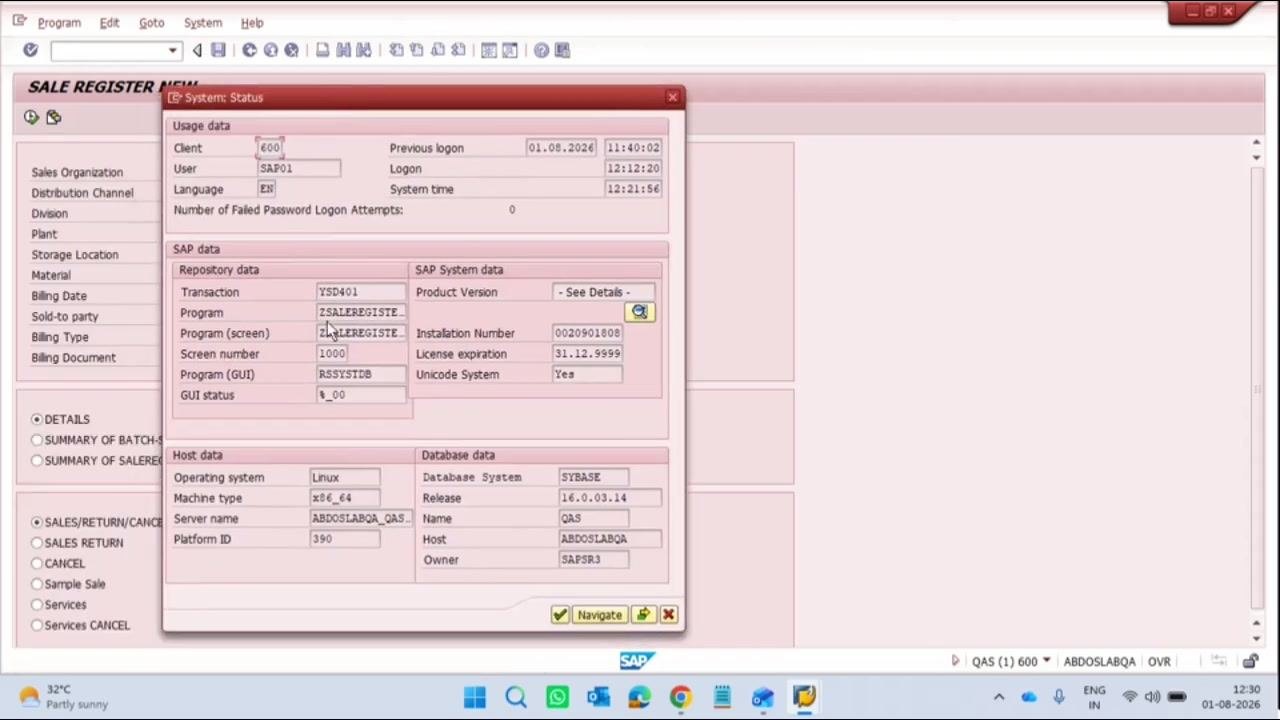Select the Services CANCEL radio button
Screen dimensions: 1280x720
37,625
